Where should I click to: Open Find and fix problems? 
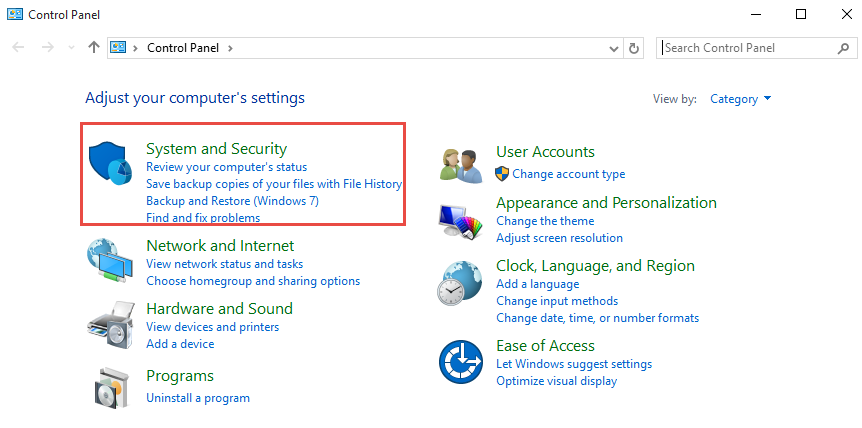pyautogui.click(x=203, y=218)
